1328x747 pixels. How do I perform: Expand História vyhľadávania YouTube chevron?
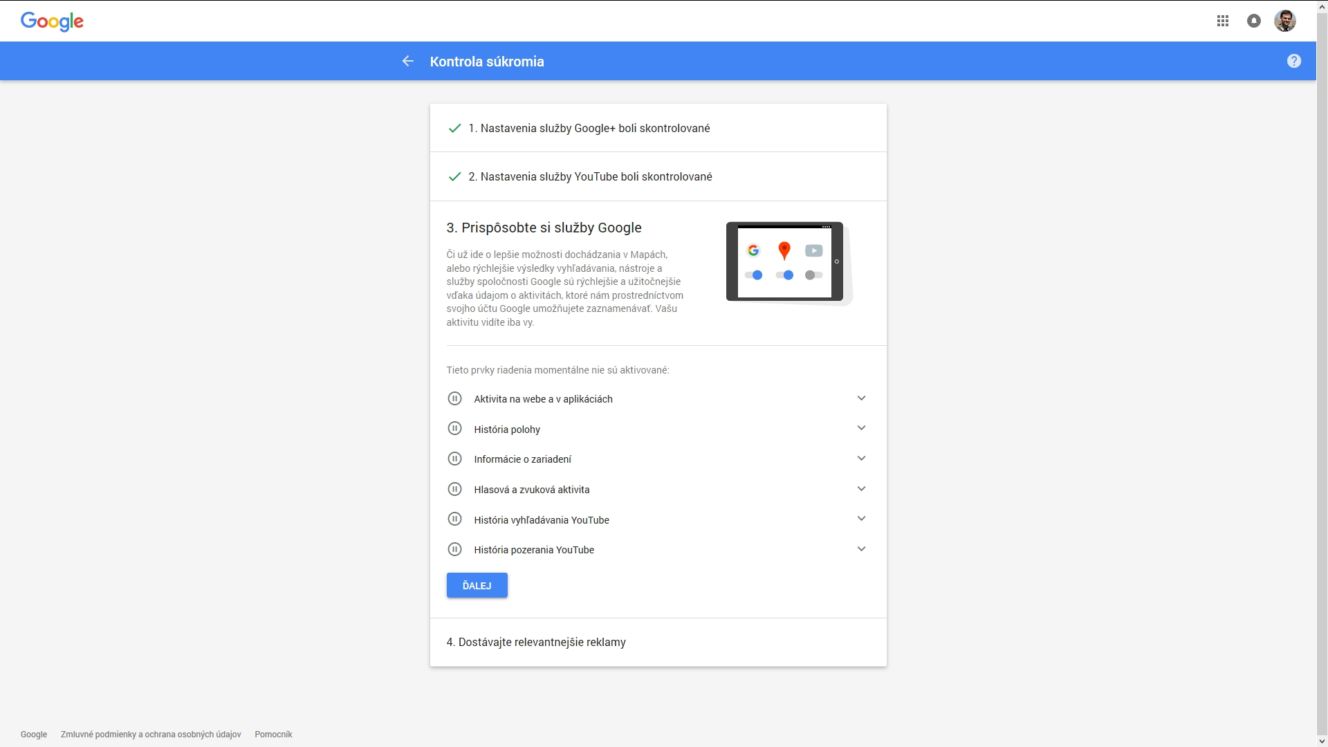[x=861, y=519]
